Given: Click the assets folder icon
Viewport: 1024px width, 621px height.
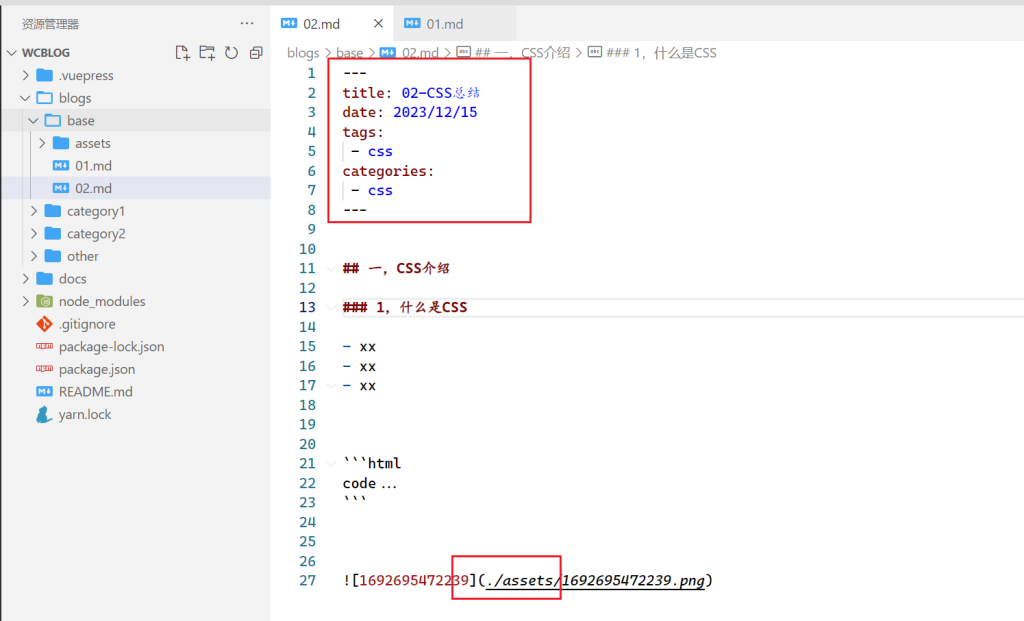Looking at the screenshot, I should tap(61, 143).
